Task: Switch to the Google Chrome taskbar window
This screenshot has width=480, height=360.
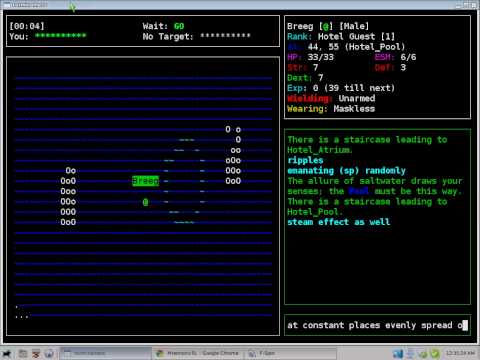Action: (x=198, y=353)
